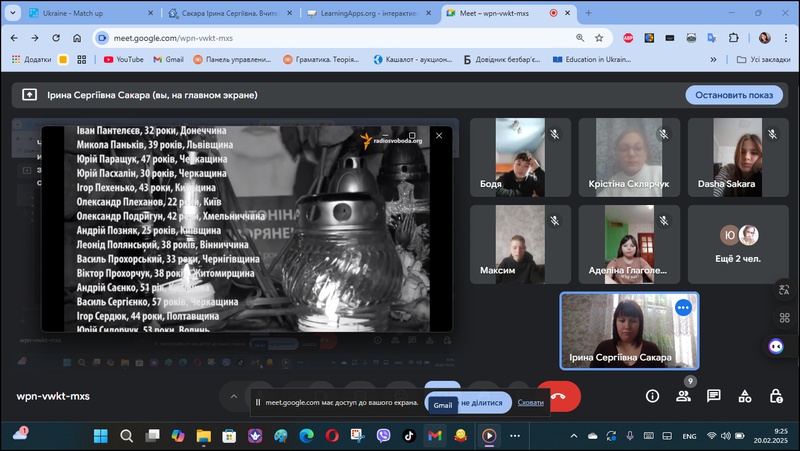This screenshot has height=451, width=800.
Task: Toggle Бодя's muted microphone indicator
Action: tap(553, 133)
